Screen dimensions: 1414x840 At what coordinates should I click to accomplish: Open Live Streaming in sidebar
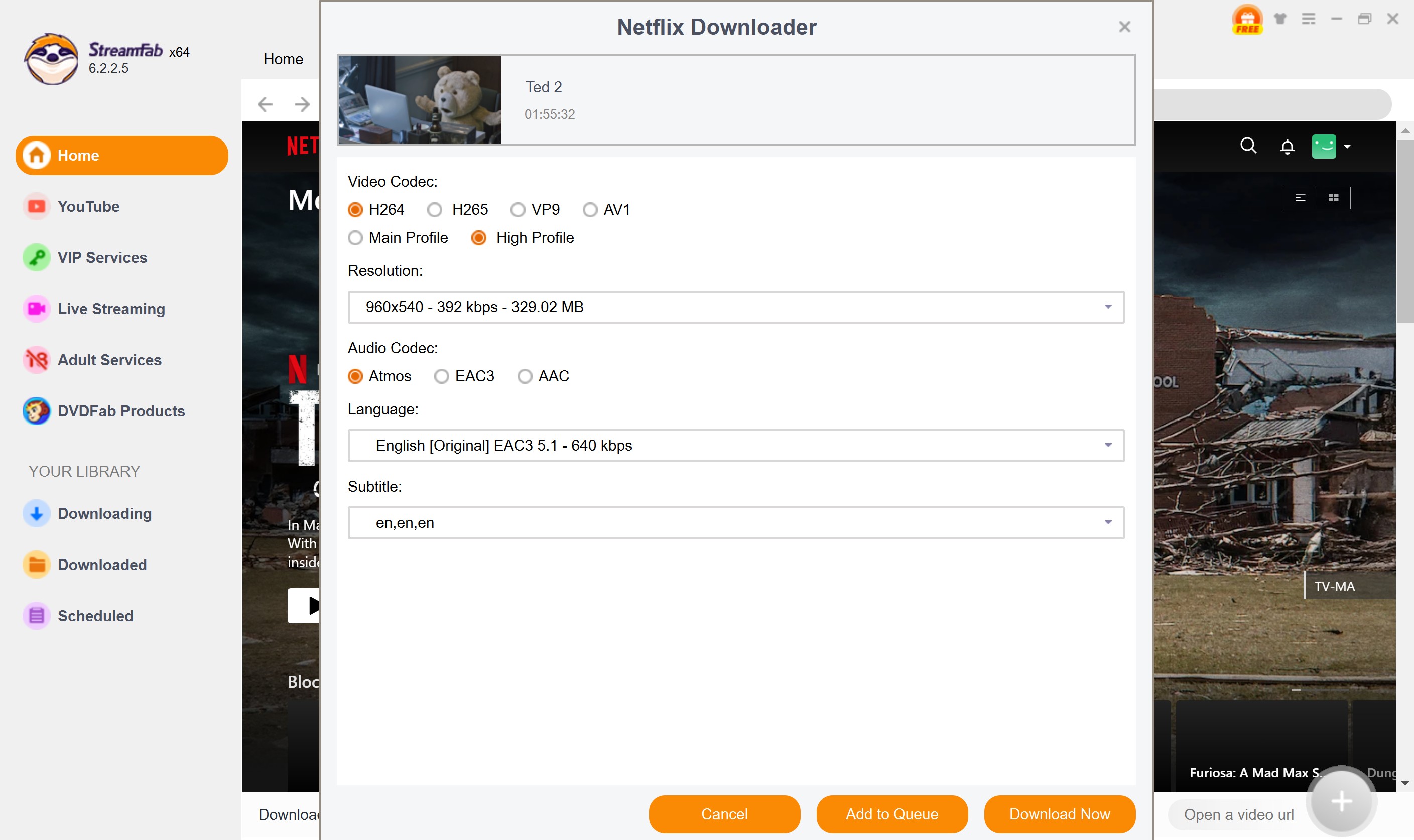point(111,309)
